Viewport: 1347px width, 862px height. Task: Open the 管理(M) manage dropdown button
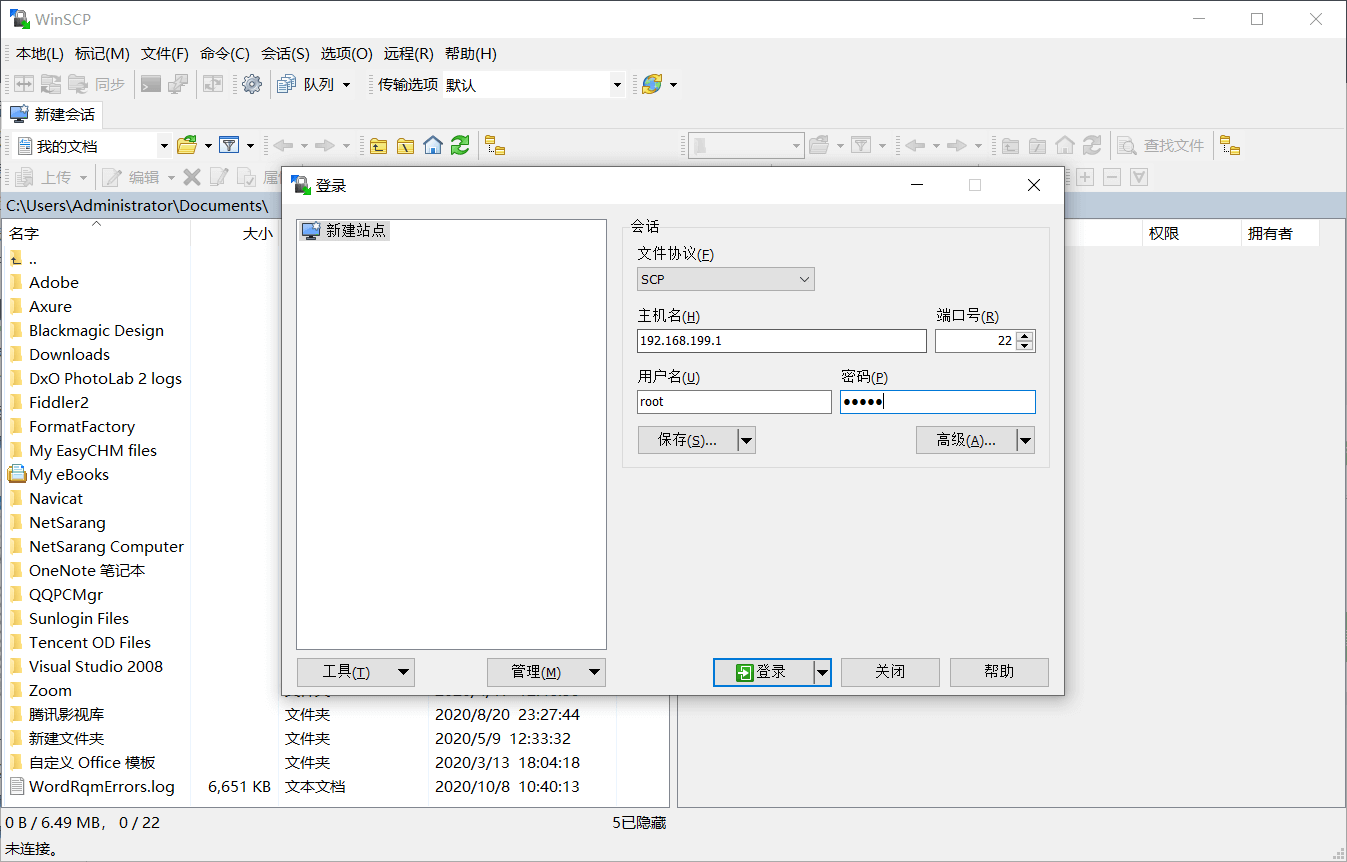point(546,672)
